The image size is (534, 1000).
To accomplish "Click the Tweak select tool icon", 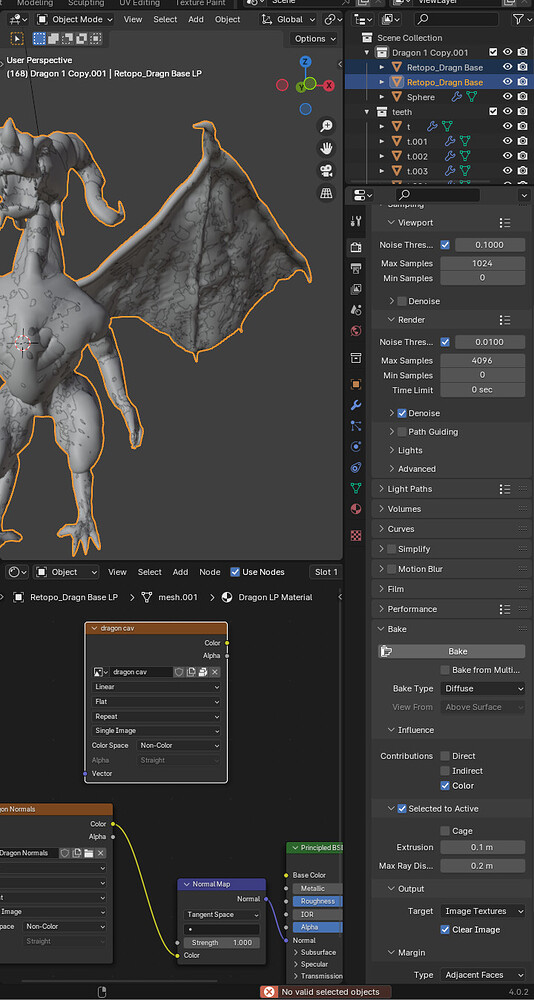I will click(x=17, y=39).
